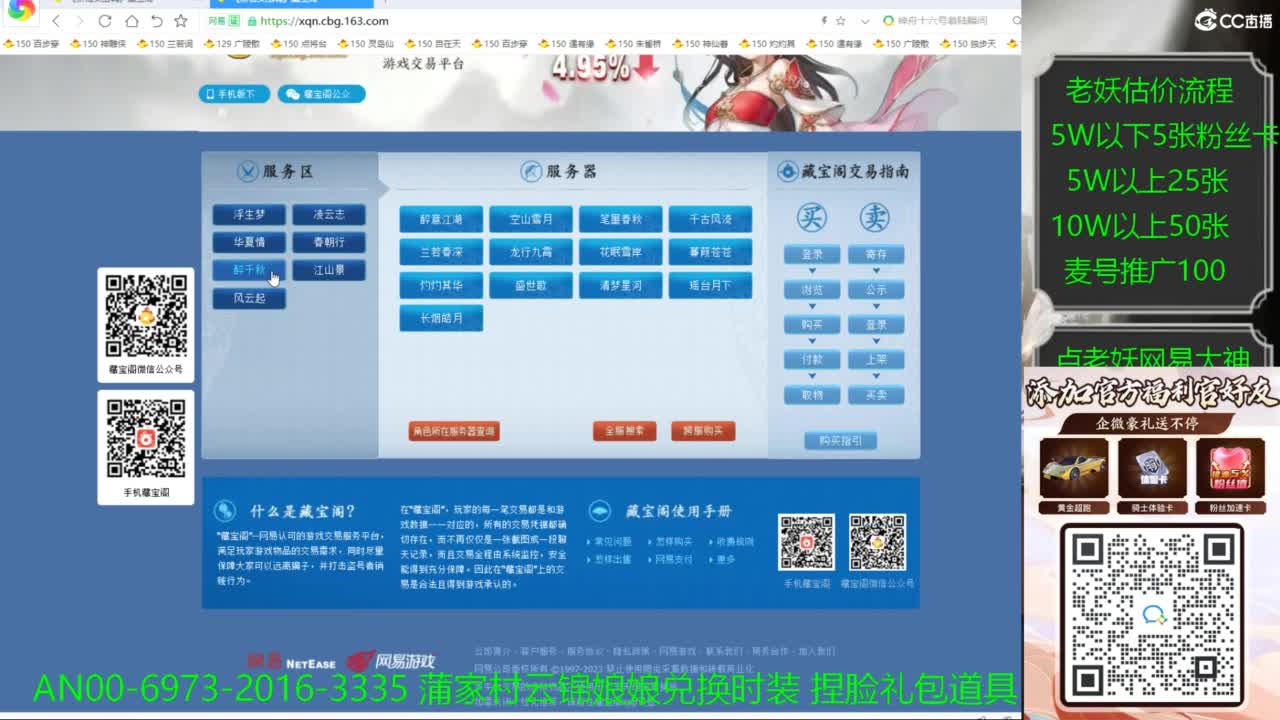This screenshot has width=1280, height=720.
Task: Click the '公示' step in the sell guide
Action: point(876,290)
